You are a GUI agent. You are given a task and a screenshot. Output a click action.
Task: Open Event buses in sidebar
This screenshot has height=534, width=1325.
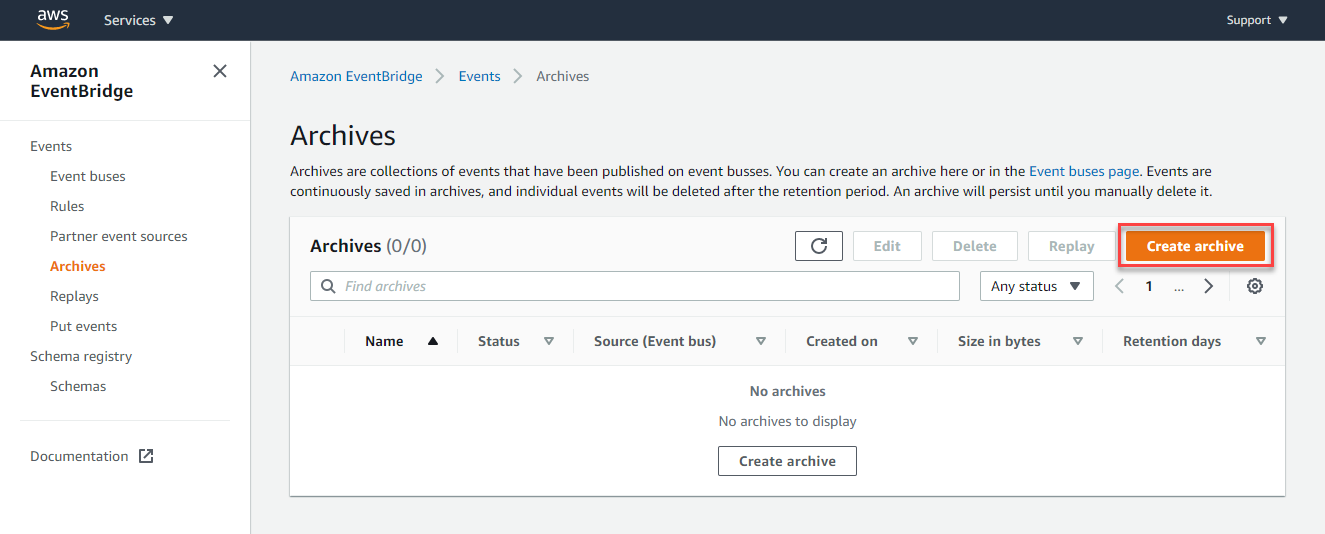88,176
